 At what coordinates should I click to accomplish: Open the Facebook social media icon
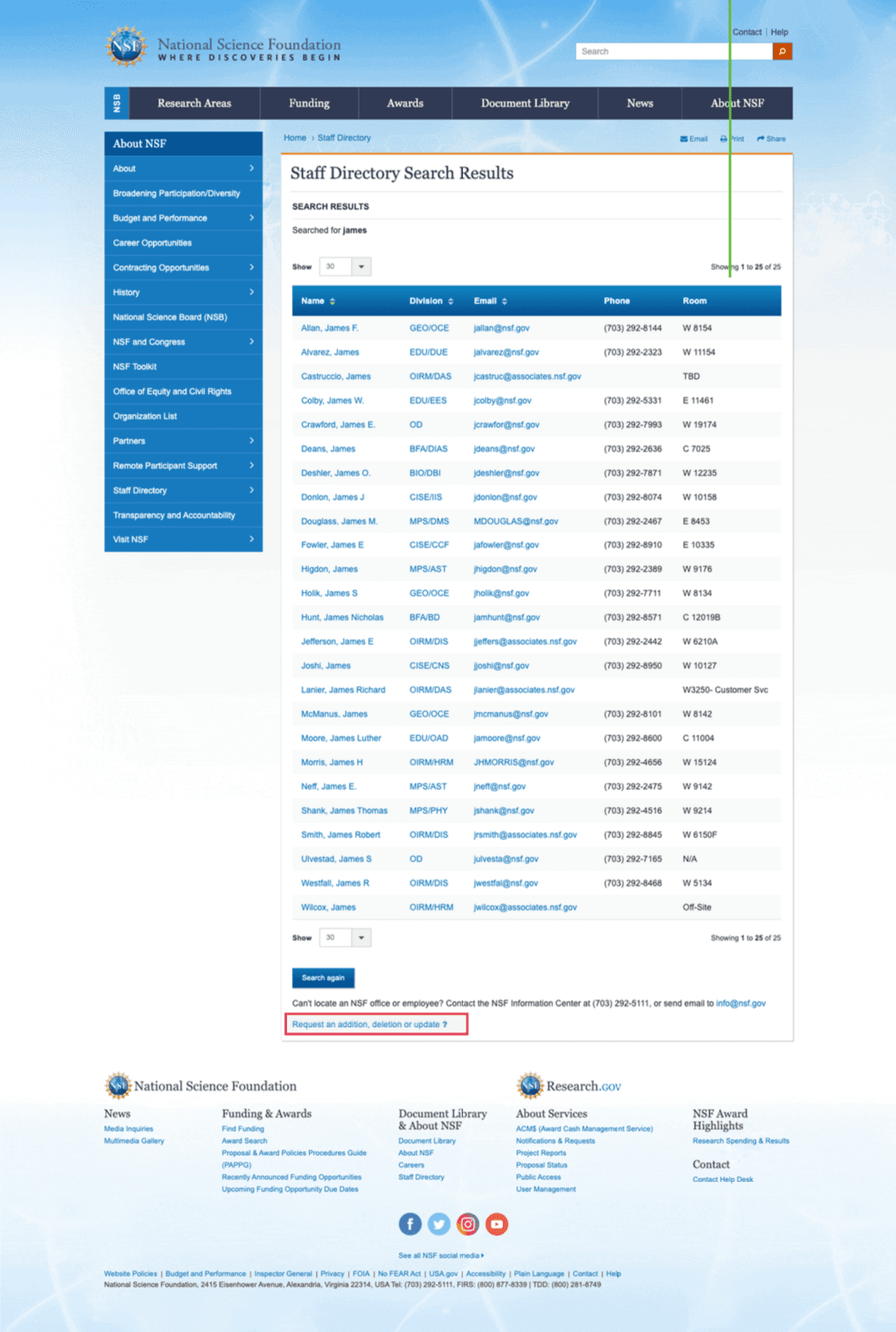[x=410, y=1224]
